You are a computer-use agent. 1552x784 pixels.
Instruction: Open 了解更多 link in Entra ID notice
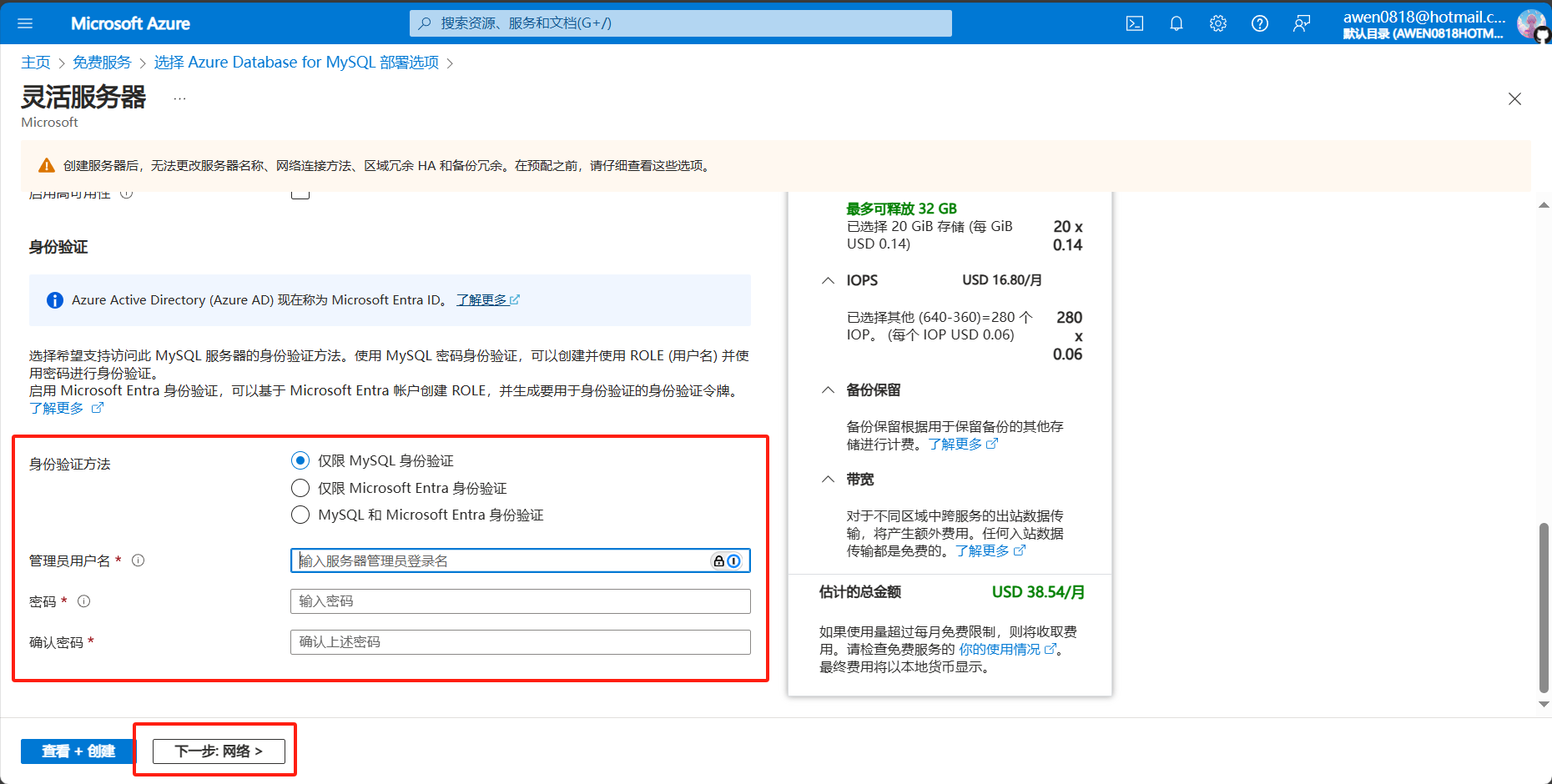click(488, 300)
